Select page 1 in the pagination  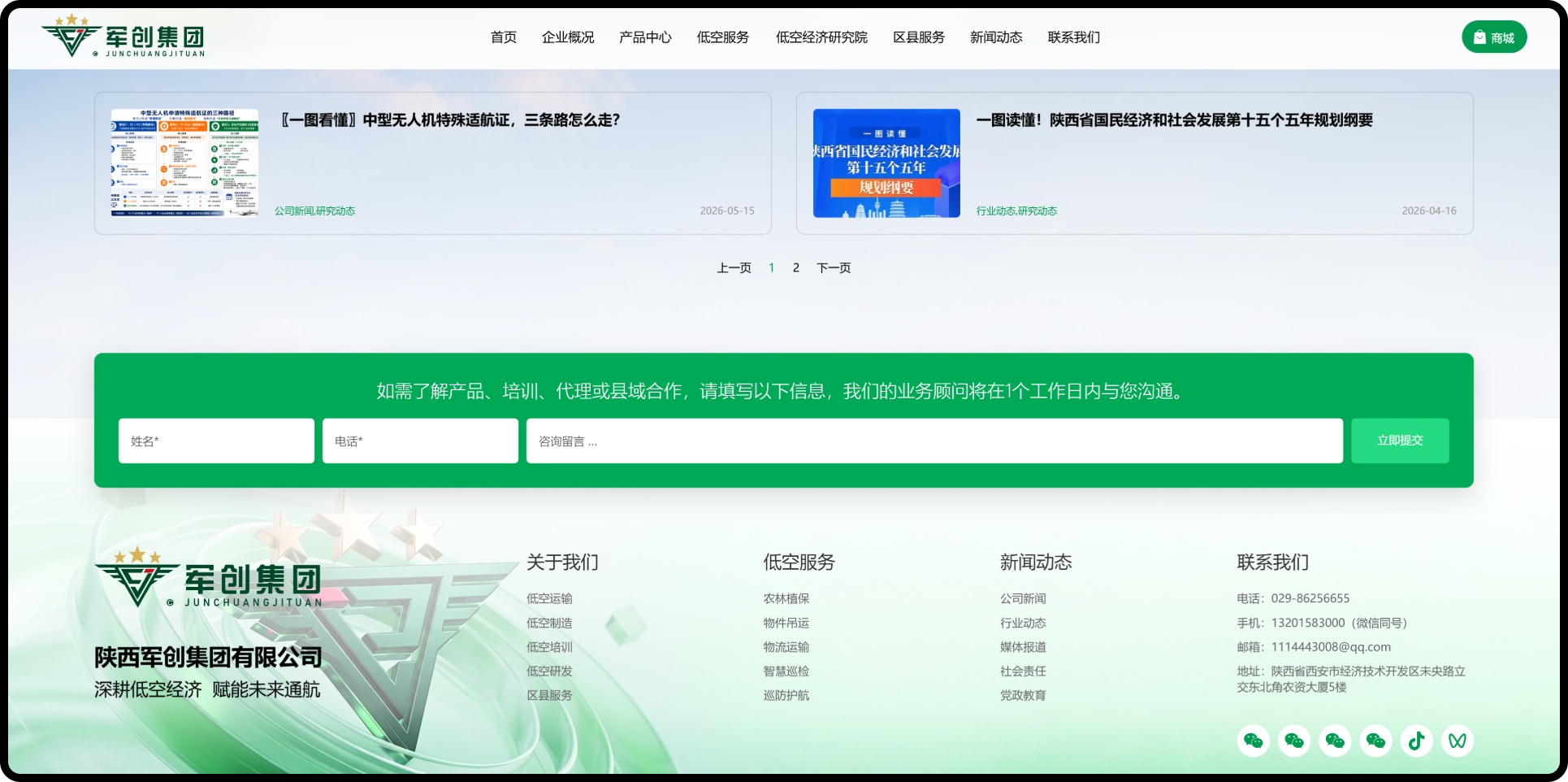coord(771,267)
